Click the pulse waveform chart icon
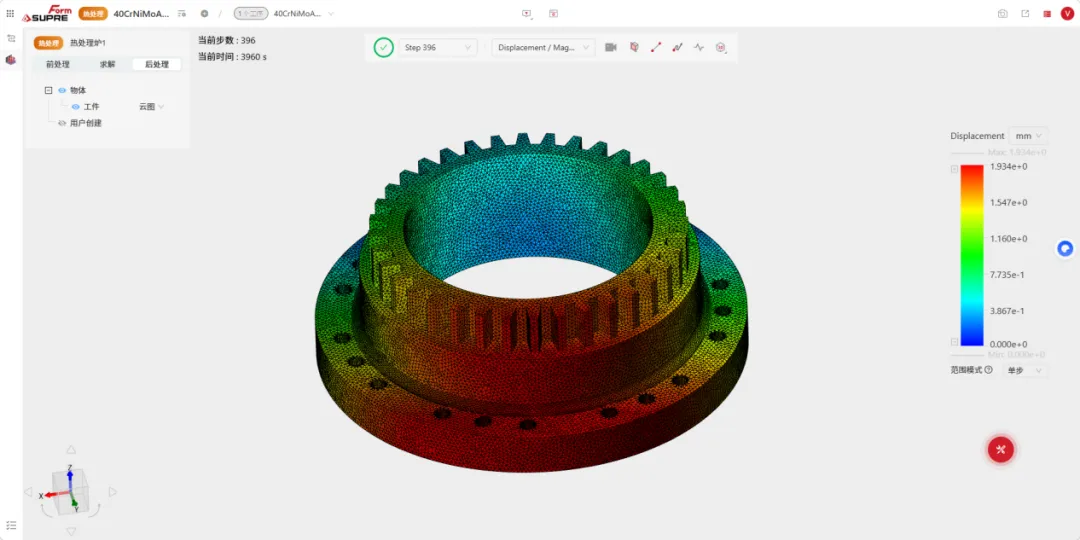 click(699, 48)
